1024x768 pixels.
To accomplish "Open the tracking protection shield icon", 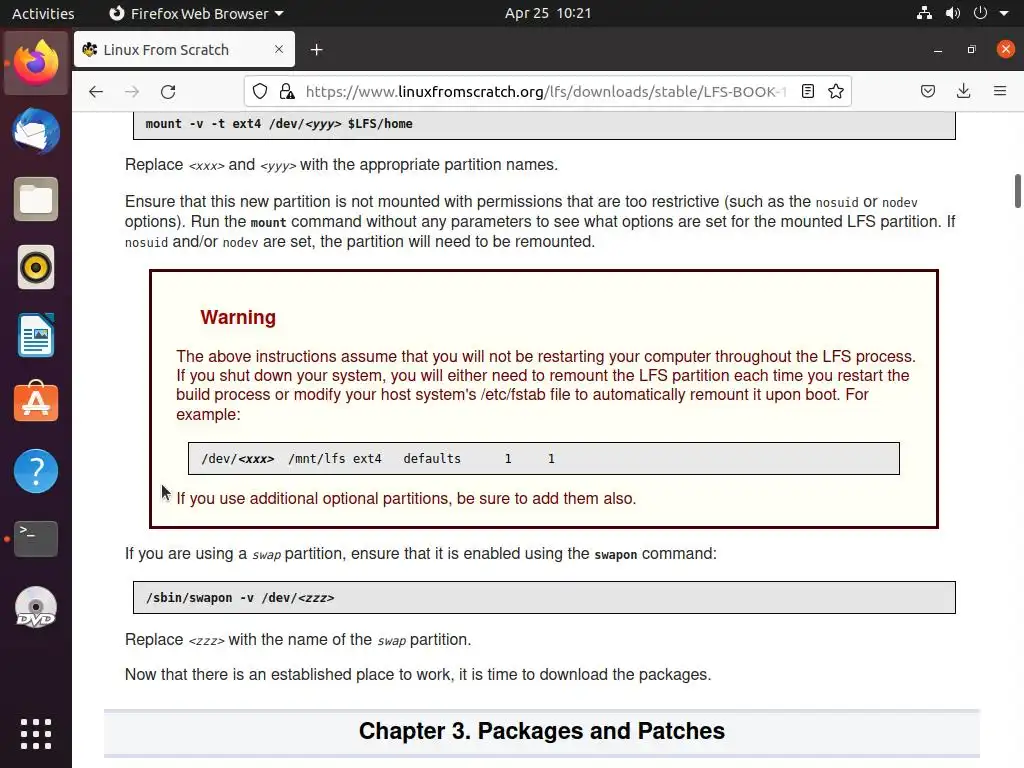I will pos(260,91).
